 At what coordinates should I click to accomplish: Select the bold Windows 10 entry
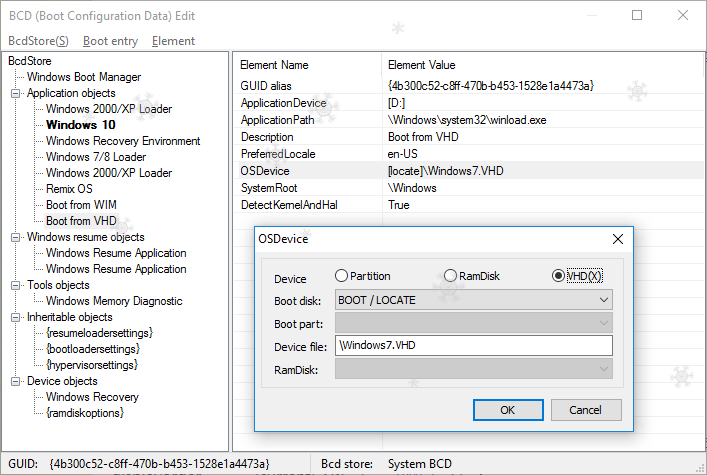(x=81, y=125)
